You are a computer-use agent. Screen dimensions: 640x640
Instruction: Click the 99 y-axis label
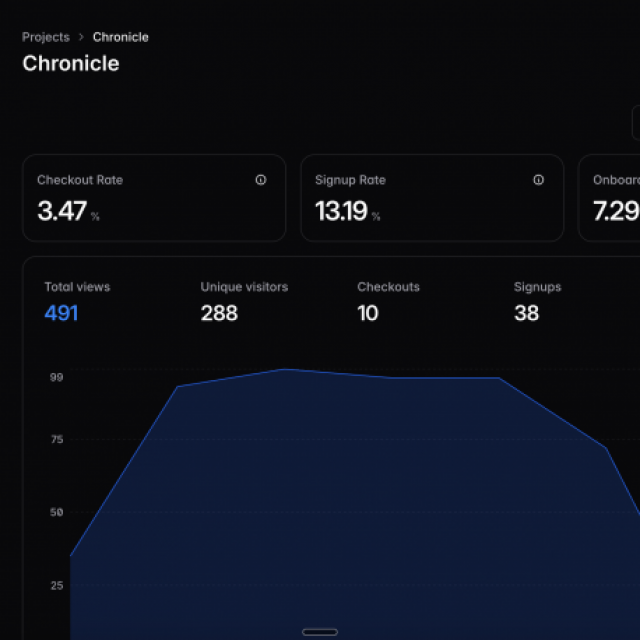tap(57, 377)
